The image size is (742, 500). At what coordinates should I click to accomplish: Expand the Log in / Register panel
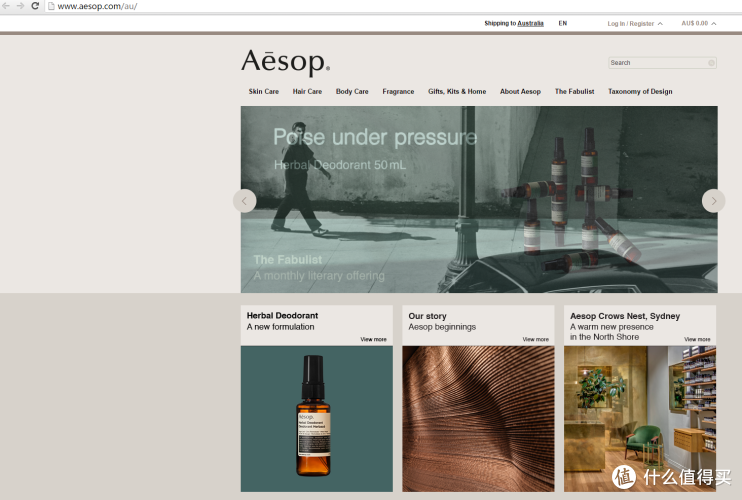click(634, 23)
